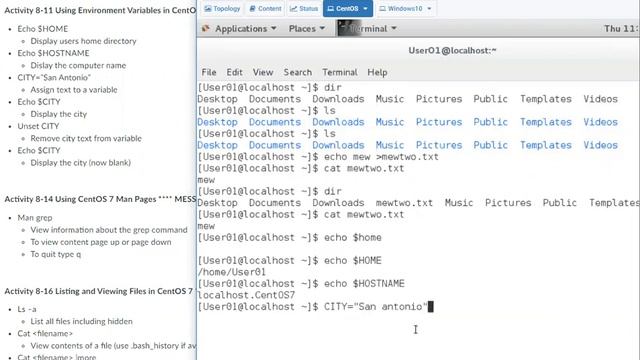Open the Terminal menu in the menu bar

click(340, 72)
